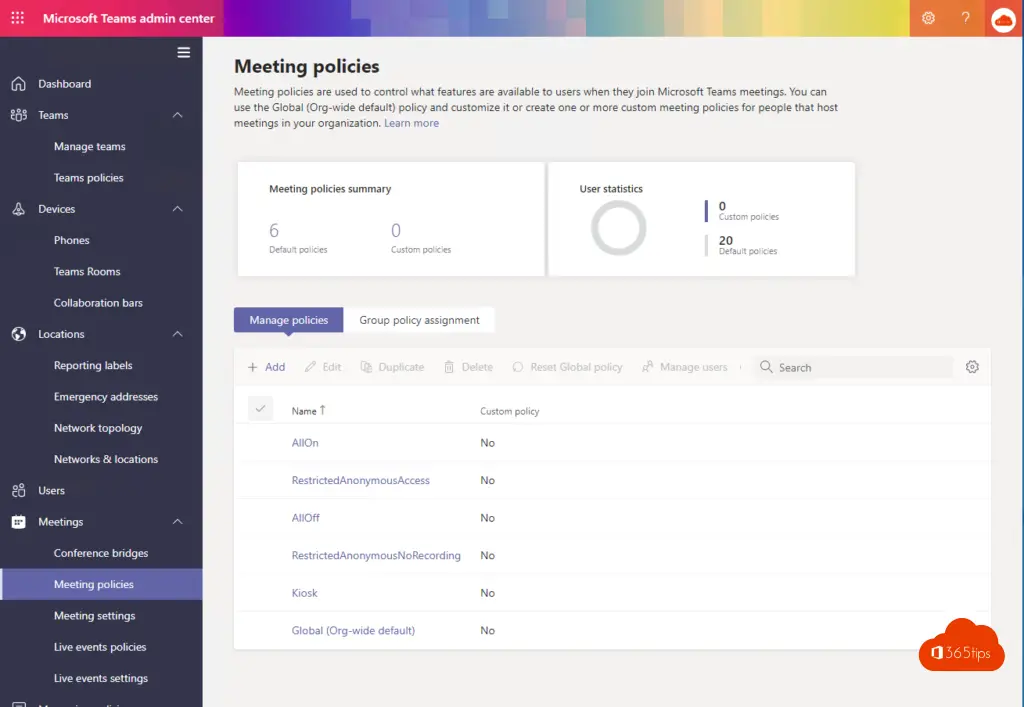Click the account avatar in header
Image resolution: width=1024 pixels, height=707 pixels.
coord(1002,19)
